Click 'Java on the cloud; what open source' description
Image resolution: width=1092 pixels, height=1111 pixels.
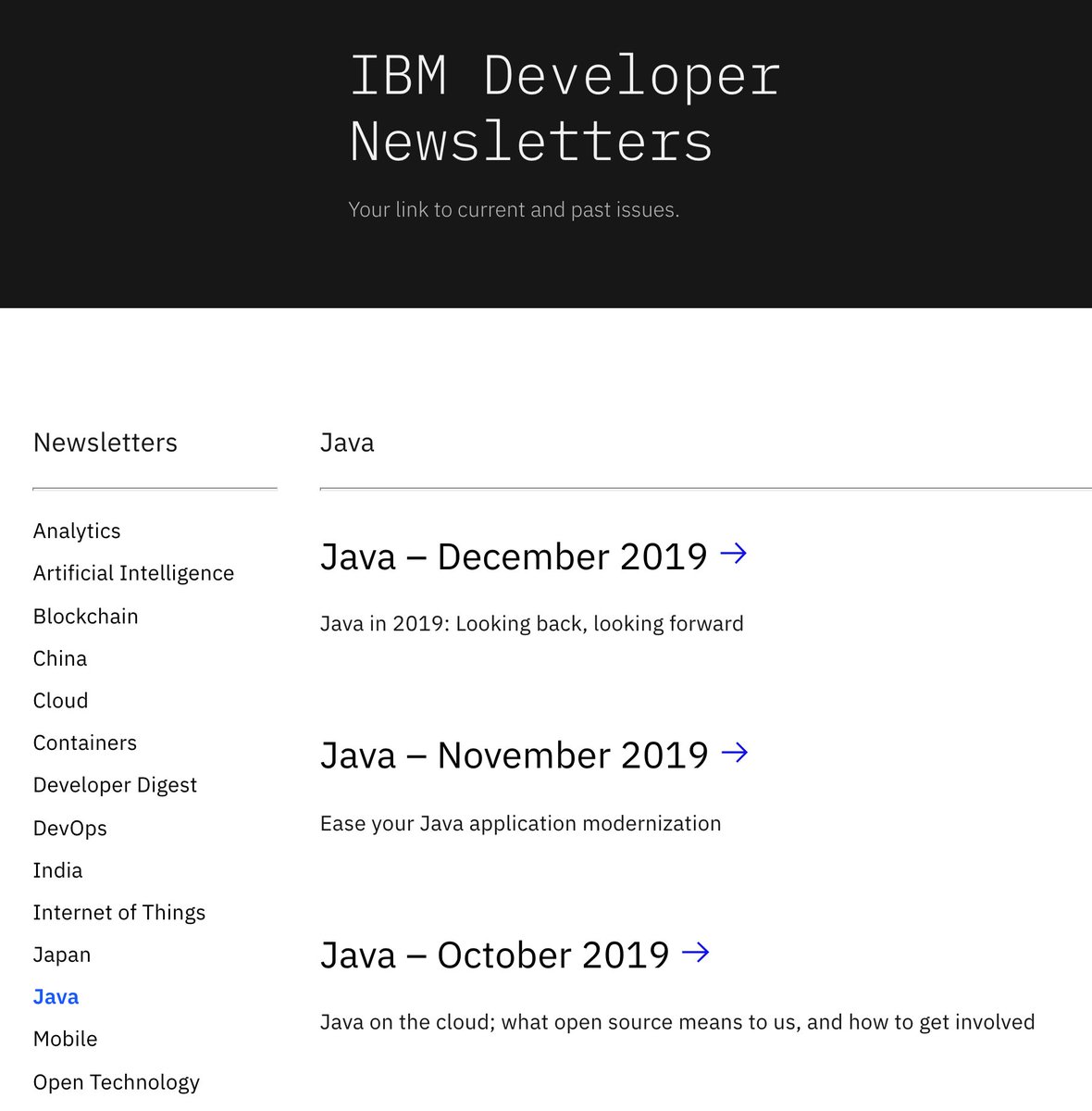pyautogui.click(x=677, y=1022)
